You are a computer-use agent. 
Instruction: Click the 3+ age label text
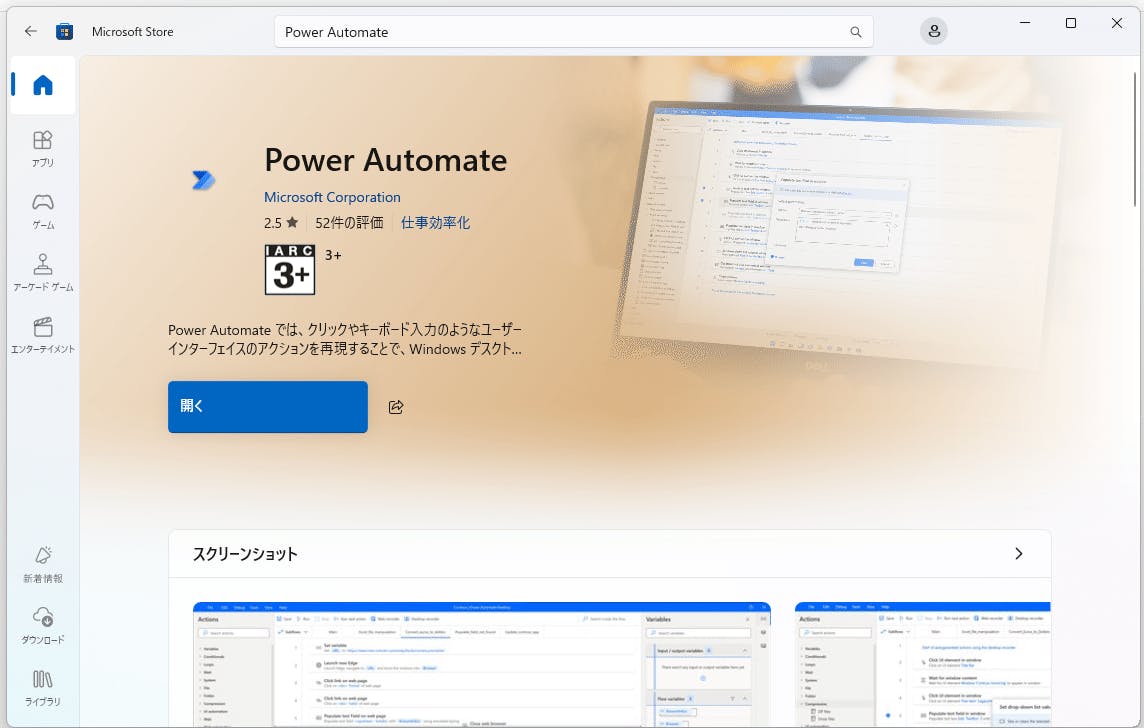tap(333, 255)
